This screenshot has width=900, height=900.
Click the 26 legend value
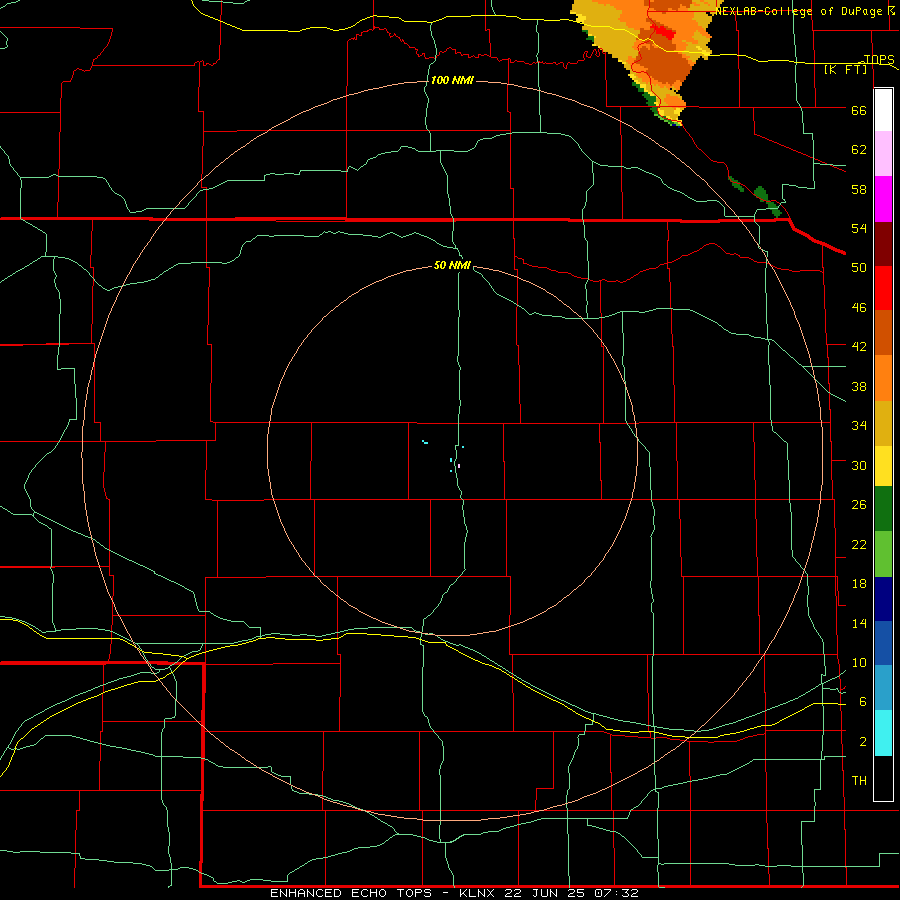click(x=859, y=505)
